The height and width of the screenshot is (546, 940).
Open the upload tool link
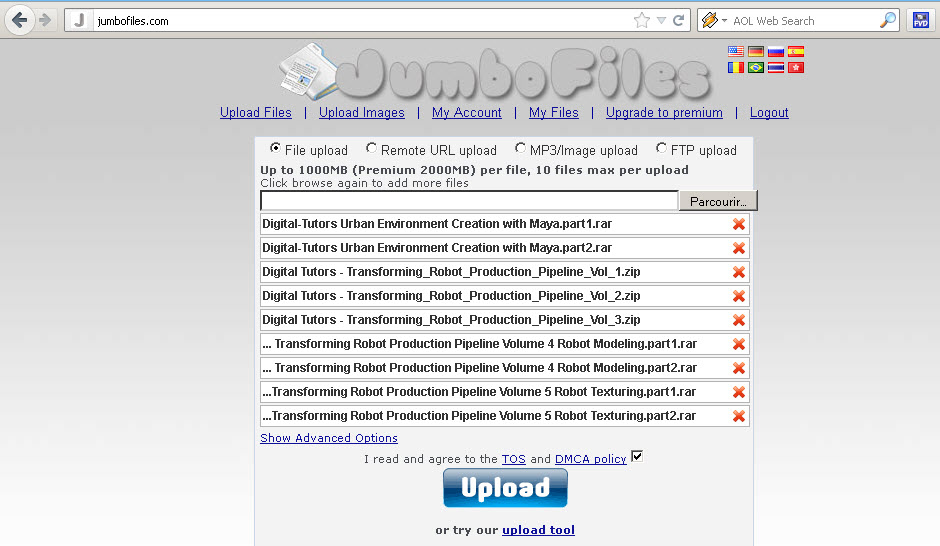[x=538, y=530]
